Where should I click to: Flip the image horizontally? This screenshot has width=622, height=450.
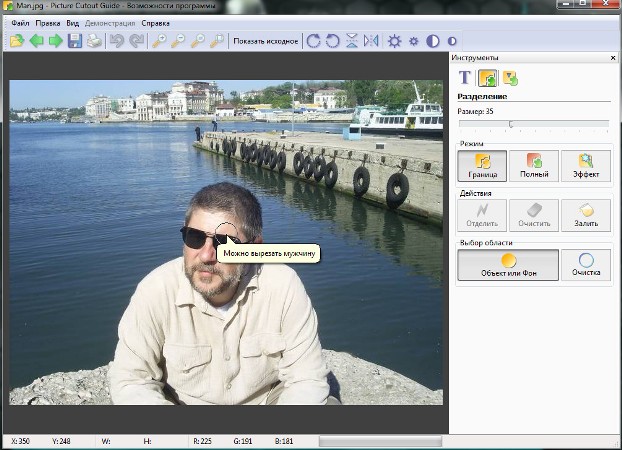[x=371, y=41]
